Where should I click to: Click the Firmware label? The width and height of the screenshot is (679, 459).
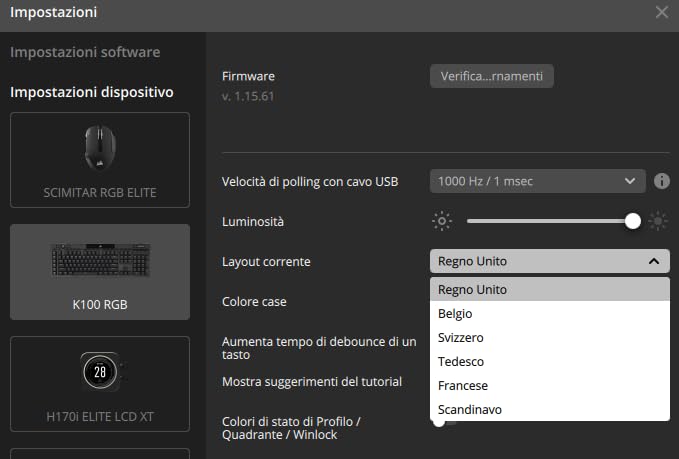248,76
